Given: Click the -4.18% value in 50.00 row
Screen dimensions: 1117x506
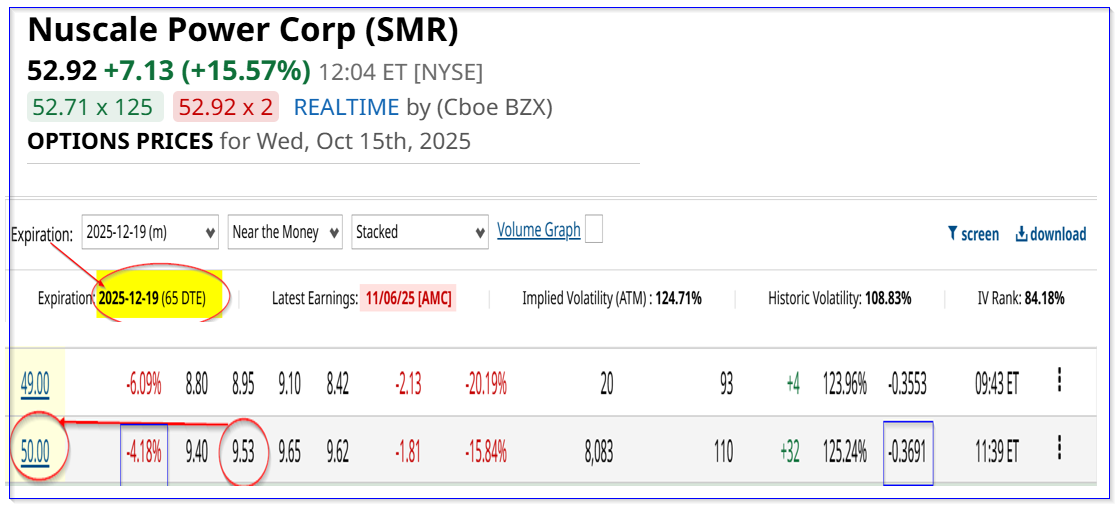Looking at the screenshot, I should coord(144,452).
